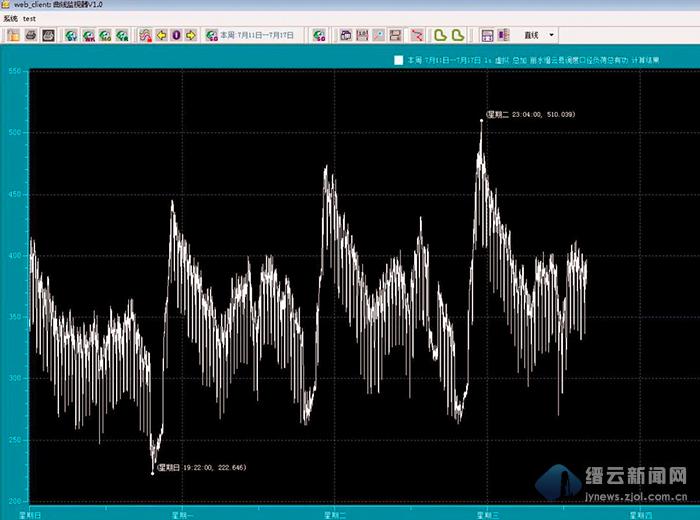Click the 星期一 x-axis label
The height and width of the screenshot is (520, 700).
(x=182, y=516)
